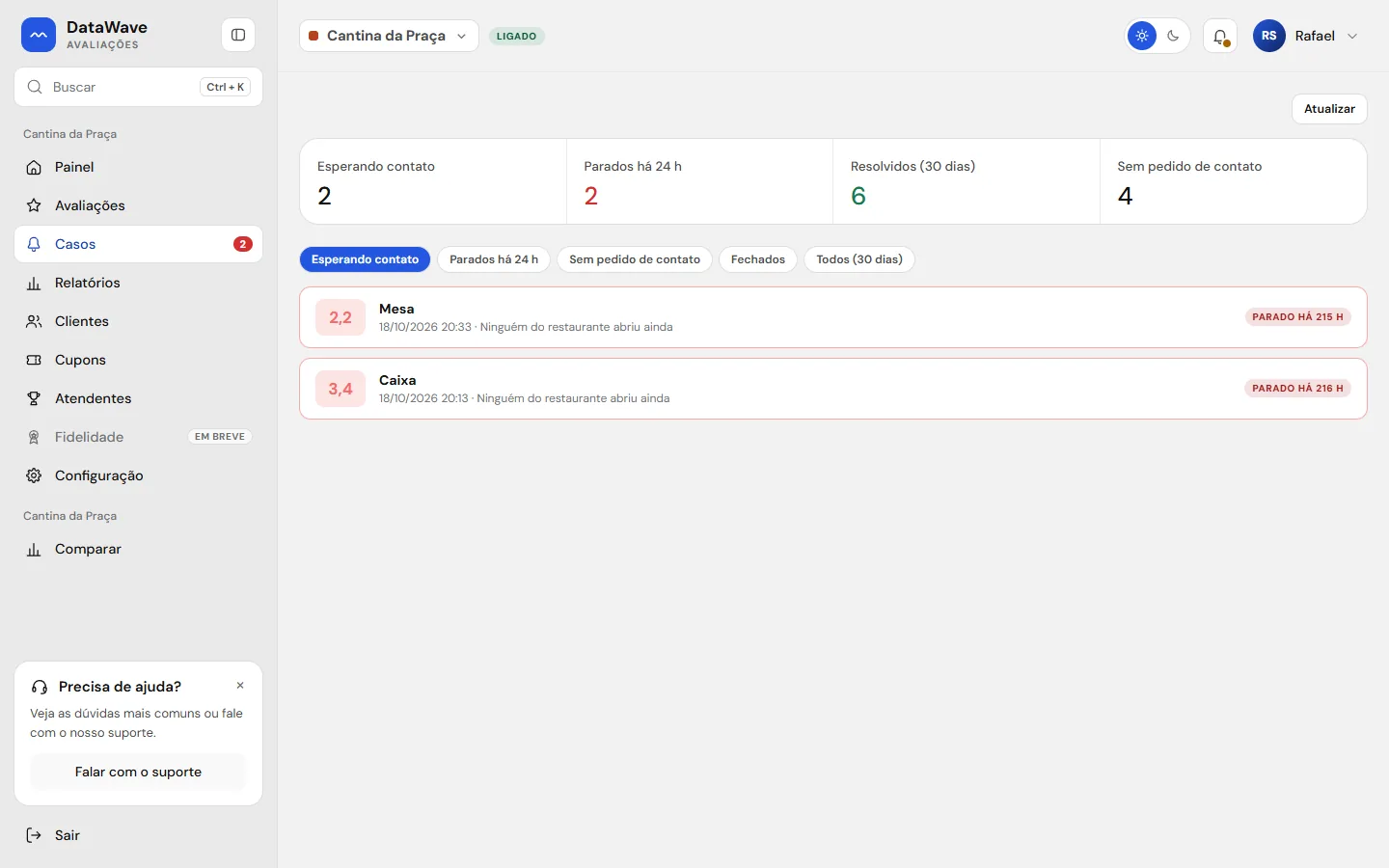Image resolution: width=1389 pixels, height=868 pixels.
Task: Click the Fidelidade medal icon
Action: (x=34, y=437)
